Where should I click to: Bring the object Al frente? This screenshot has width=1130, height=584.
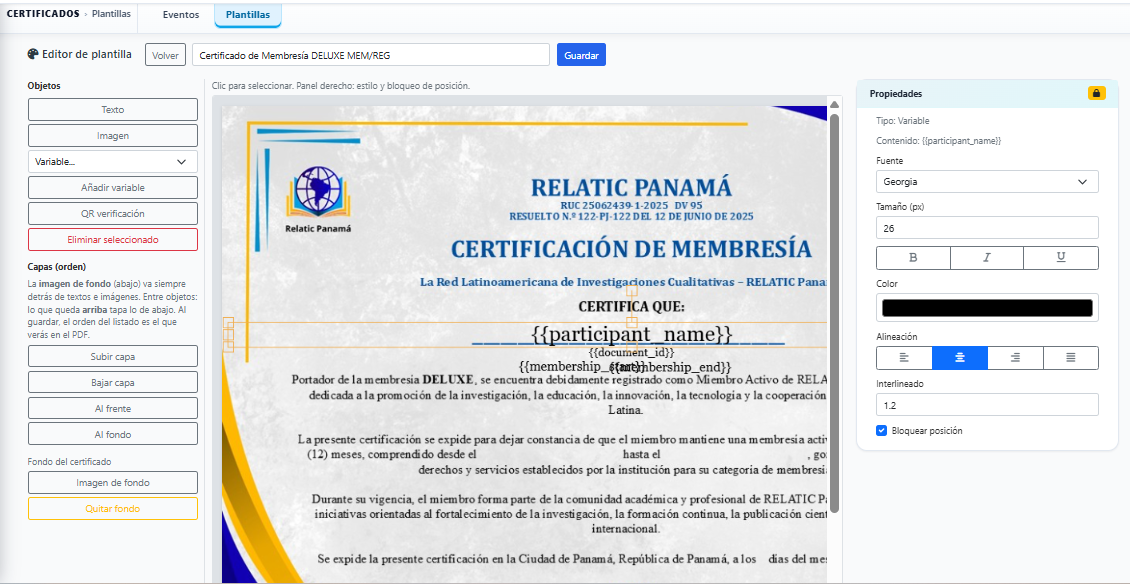point(112,408)
